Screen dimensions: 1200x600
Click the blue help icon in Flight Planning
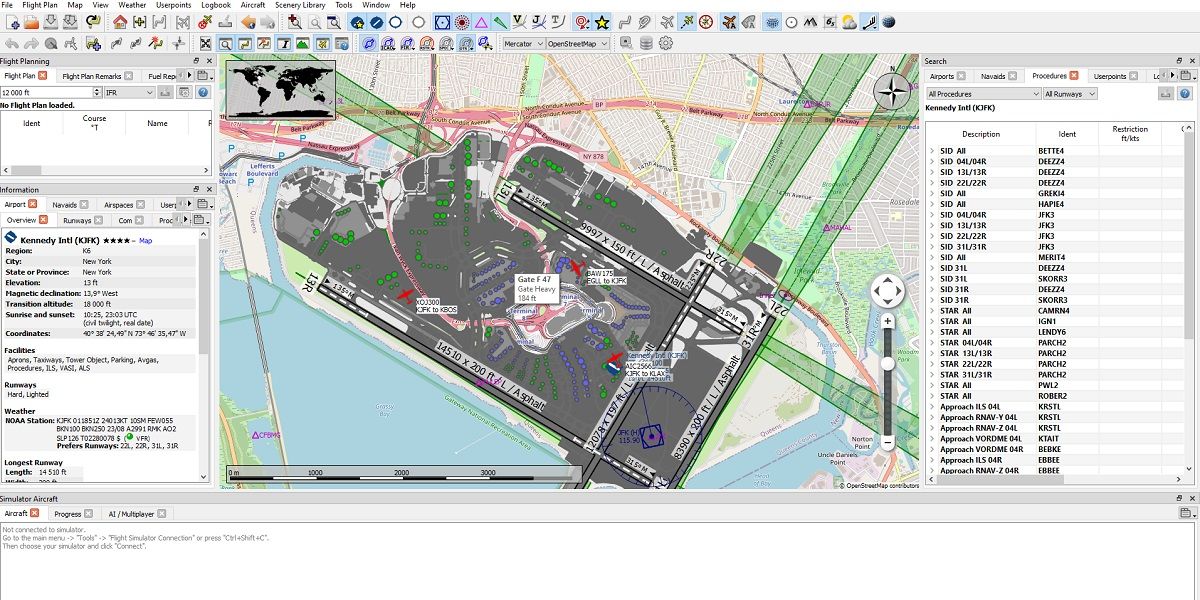coord(203,93)
